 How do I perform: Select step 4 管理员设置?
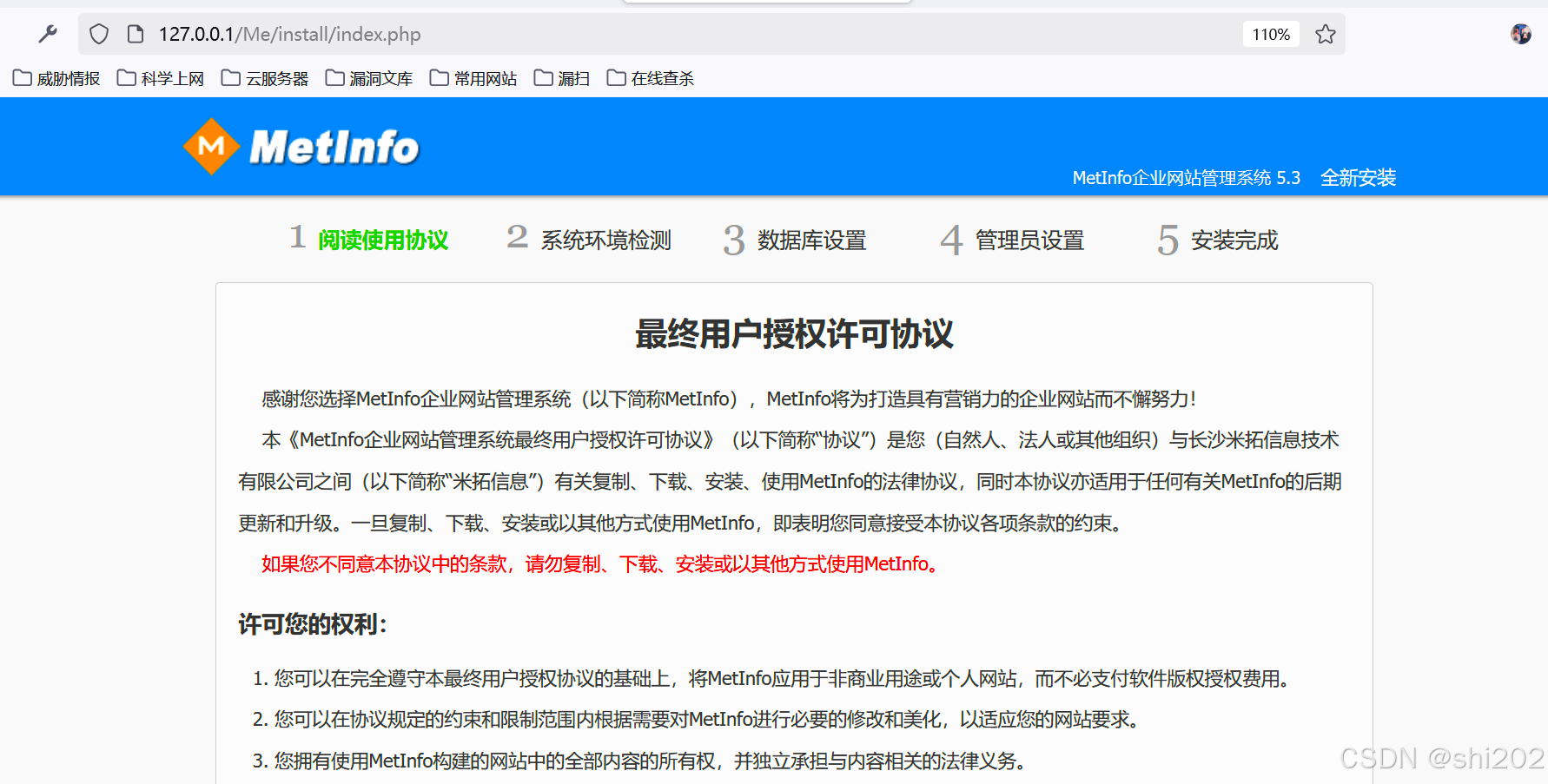tap(1013, 240)
